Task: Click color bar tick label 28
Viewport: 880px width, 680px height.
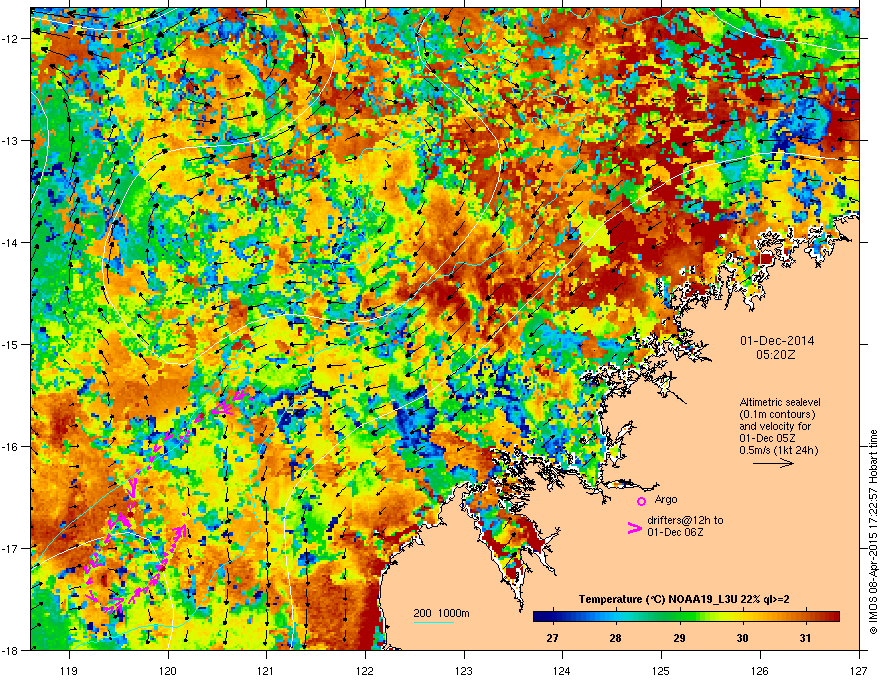Action: tap(616, 638)
